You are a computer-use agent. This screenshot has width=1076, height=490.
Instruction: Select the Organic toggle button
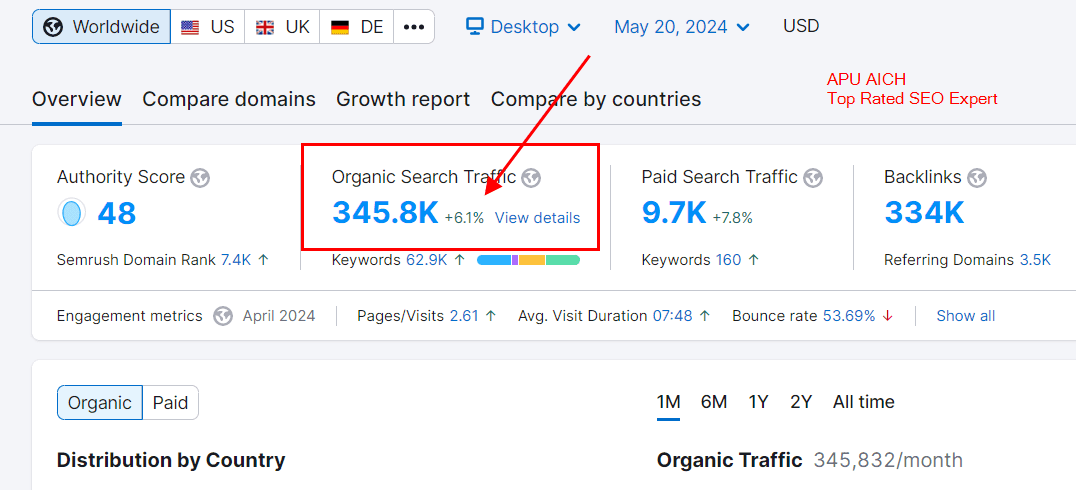[100, 403]
